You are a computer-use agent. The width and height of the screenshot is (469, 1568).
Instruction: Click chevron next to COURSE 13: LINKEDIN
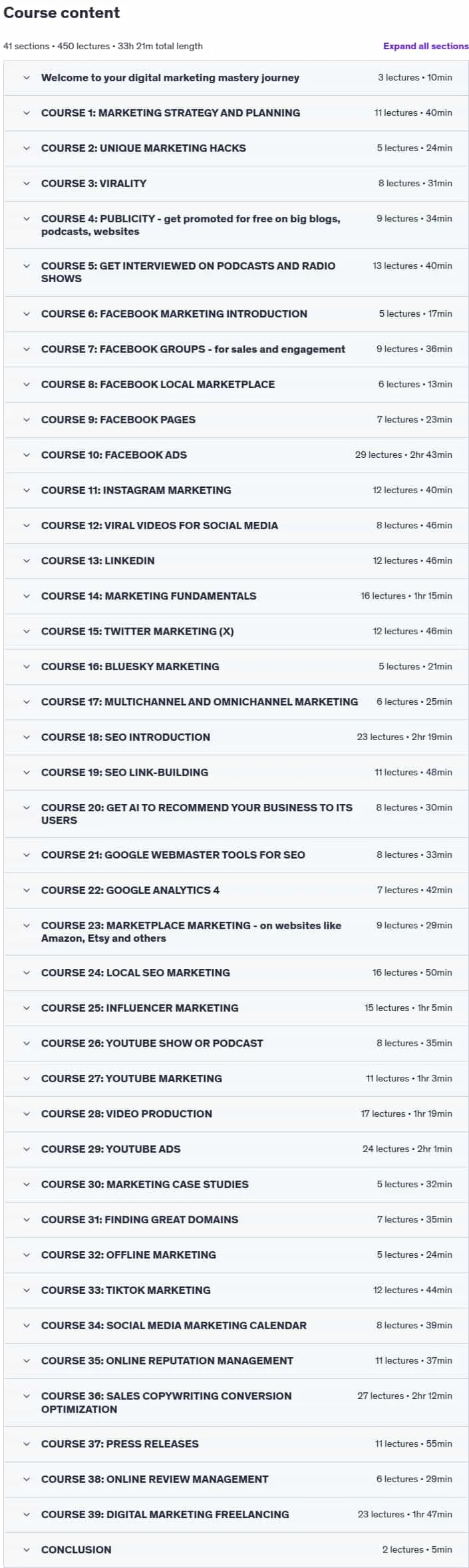[27, 561]
